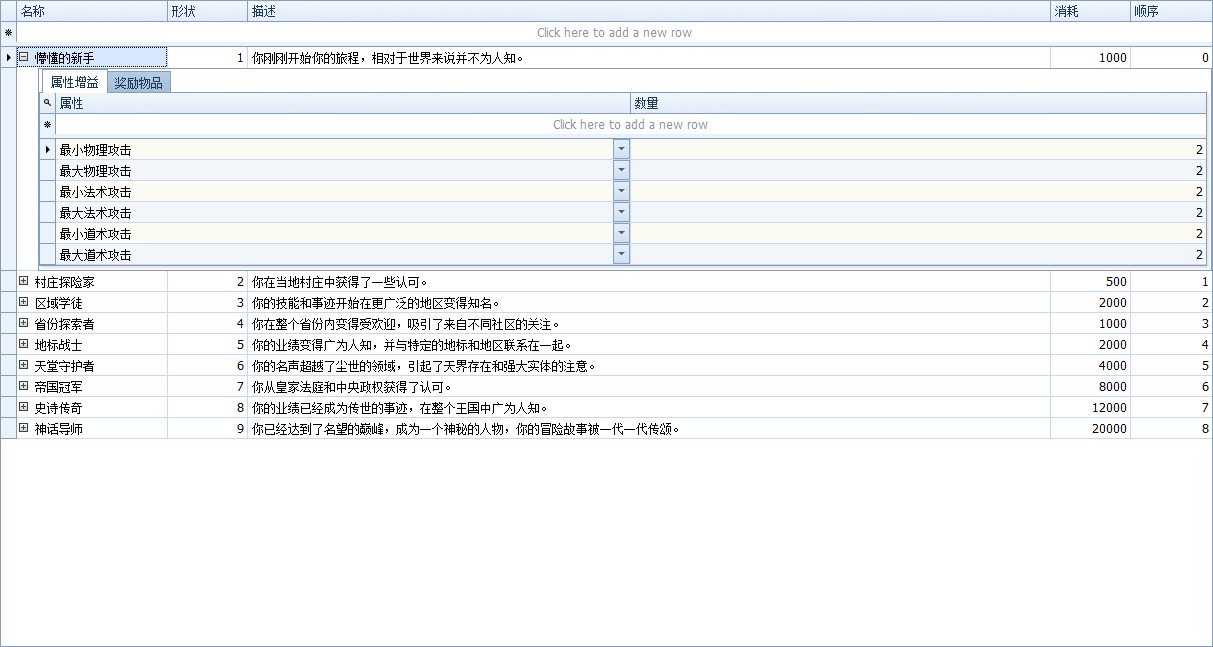Select the 属性增益 tab
This screenshot has height=647, width=1213.
(x=74, y=83)
